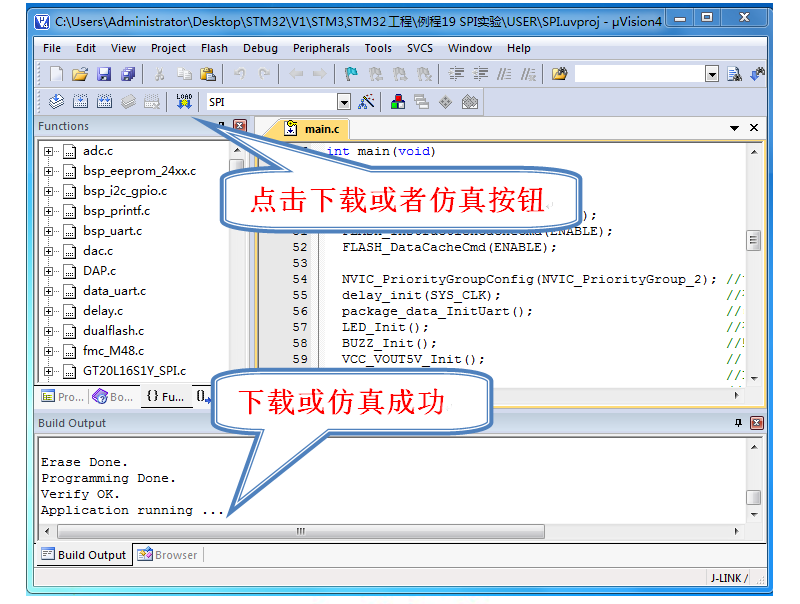Close the Functions panel
The height and width of the screenshot is (604, 800).
240,125
